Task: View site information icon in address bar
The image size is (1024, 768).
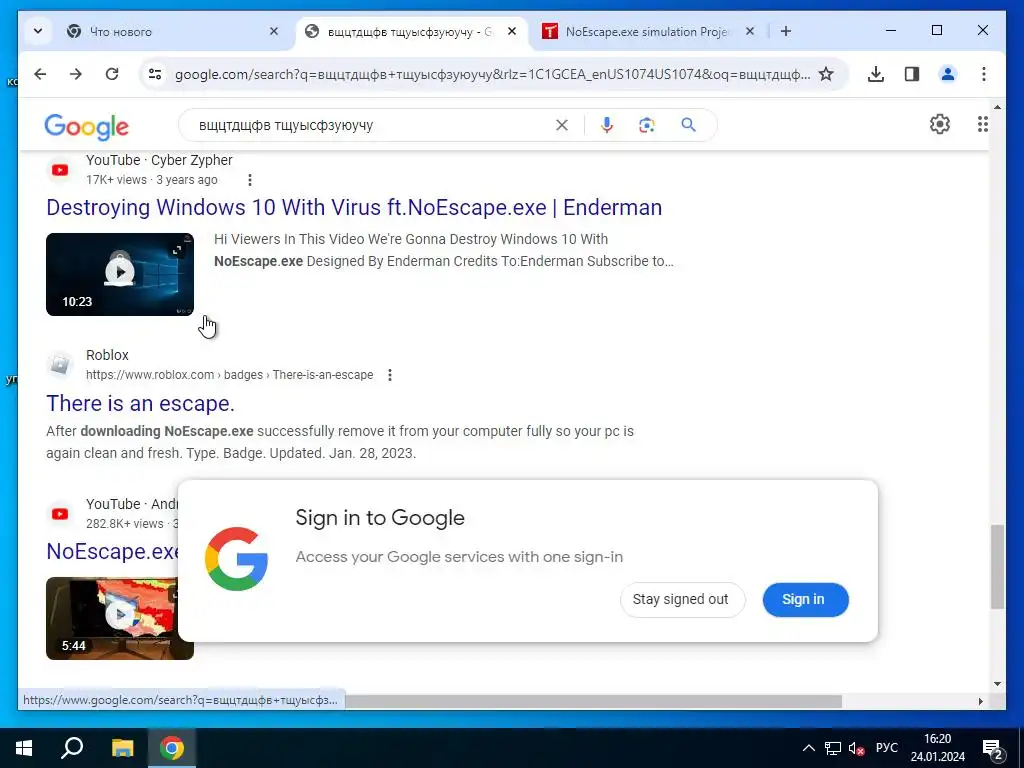Action: point(155,74)
